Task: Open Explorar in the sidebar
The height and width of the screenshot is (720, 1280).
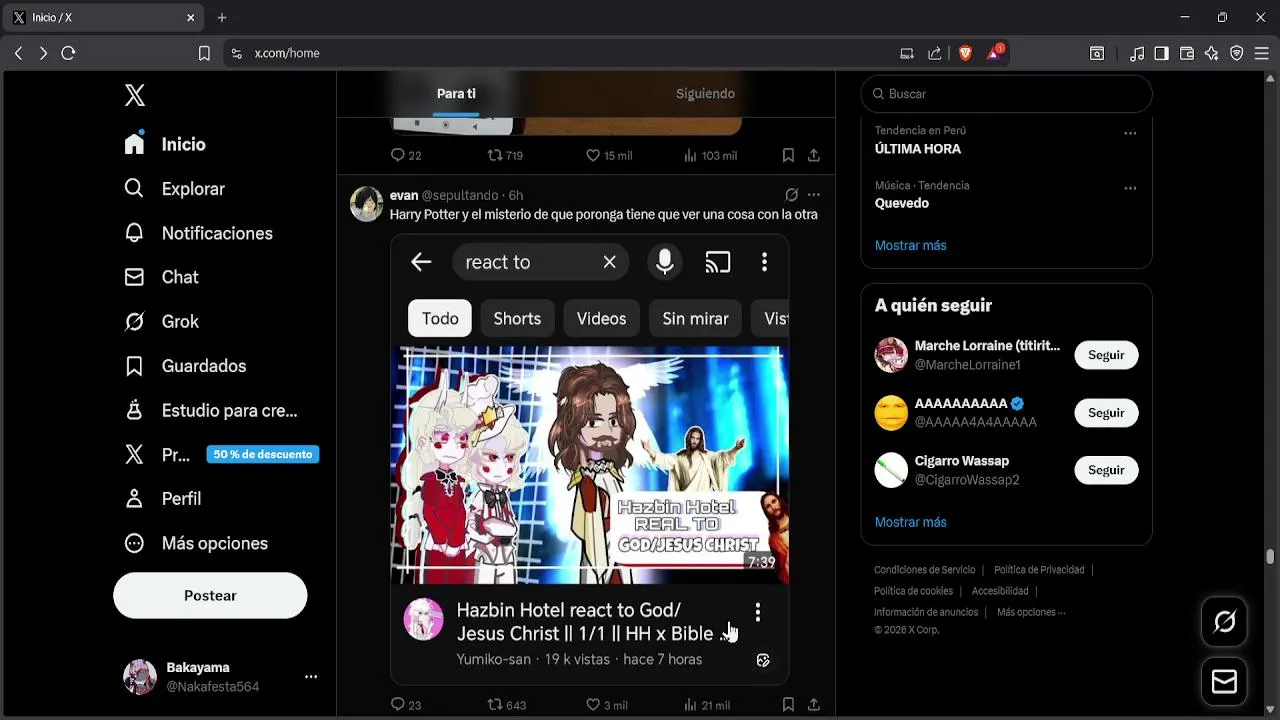Action: point(174,189)
